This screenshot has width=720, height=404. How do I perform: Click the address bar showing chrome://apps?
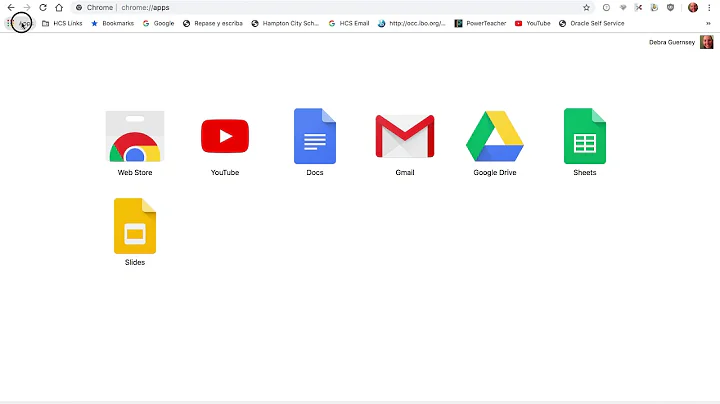(333, 7)
